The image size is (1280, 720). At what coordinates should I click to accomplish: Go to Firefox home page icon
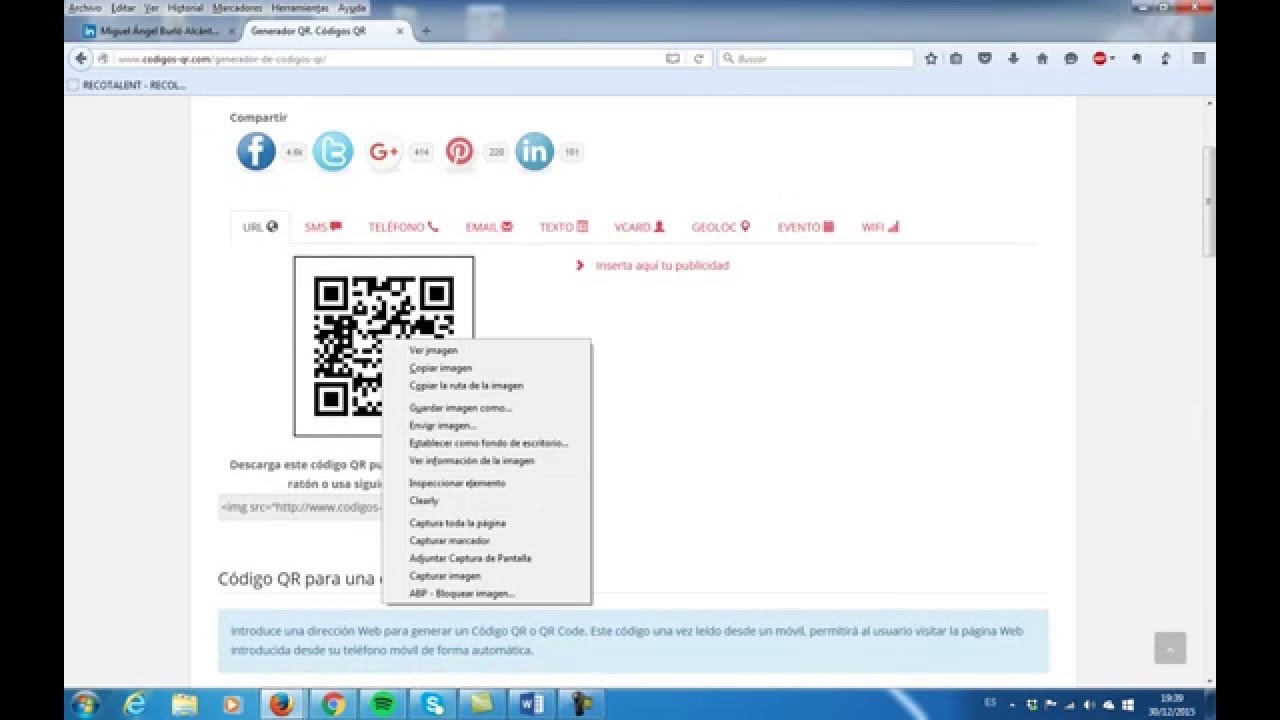tap(1042, 59)
